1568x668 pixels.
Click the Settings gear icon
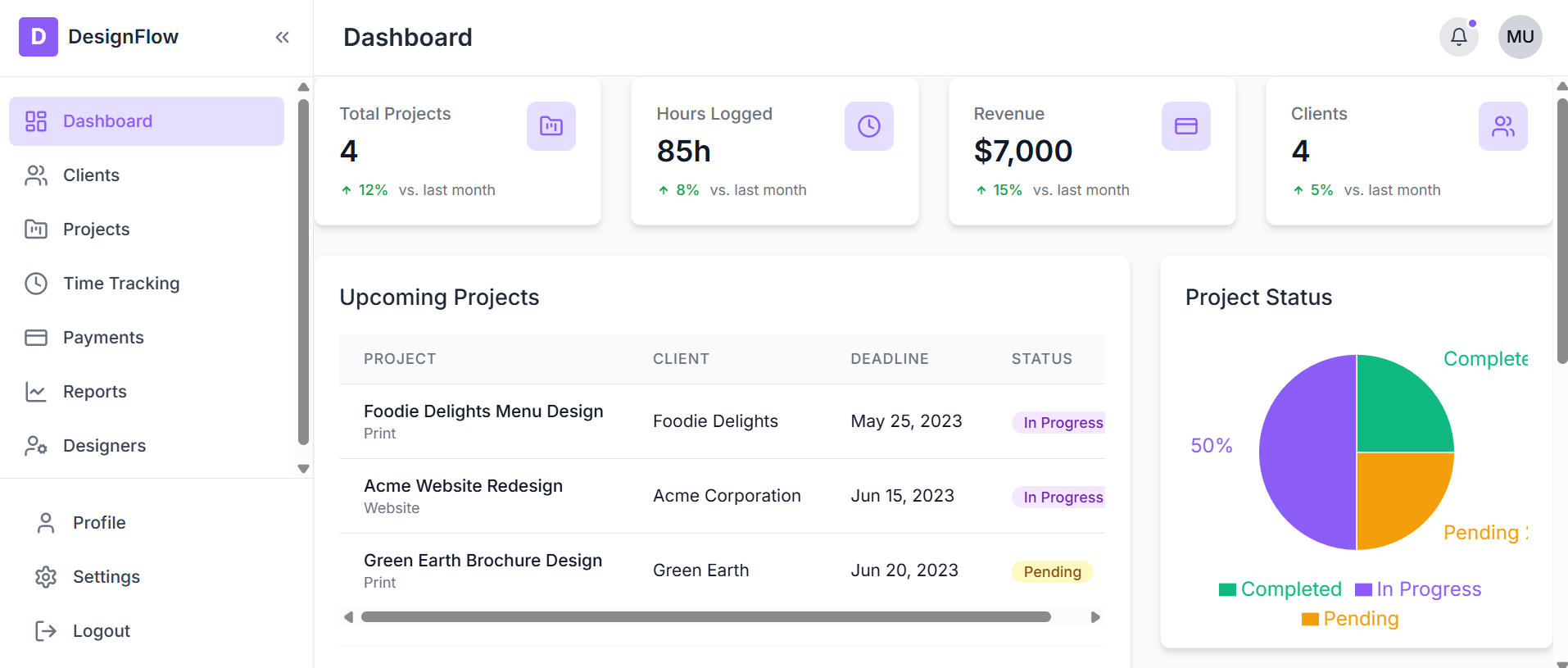pyautogui.click(x=46, y=577)
